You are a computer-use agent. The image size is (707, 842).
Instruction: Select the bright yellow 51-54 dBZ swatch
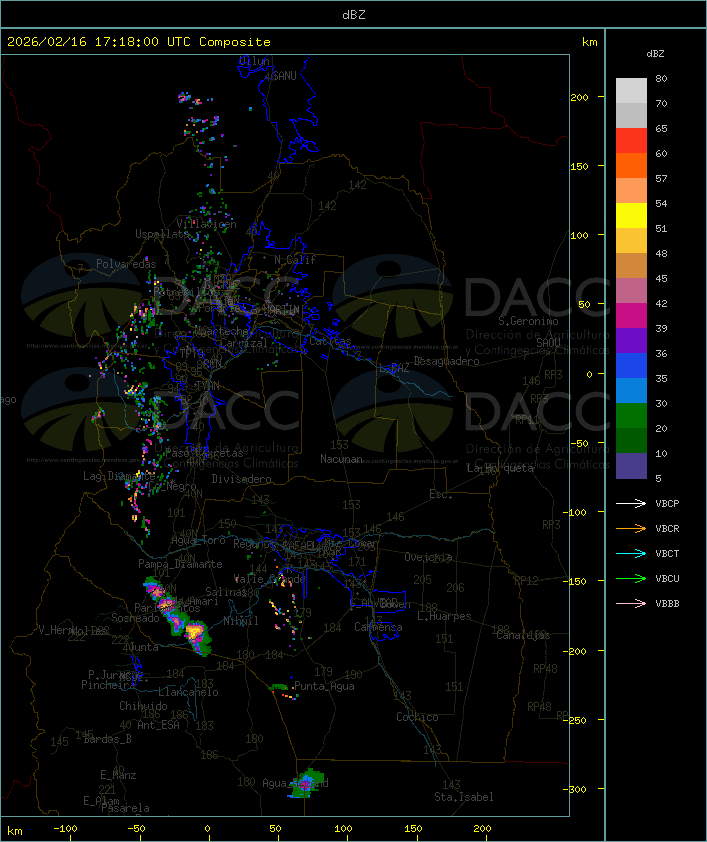631,216
